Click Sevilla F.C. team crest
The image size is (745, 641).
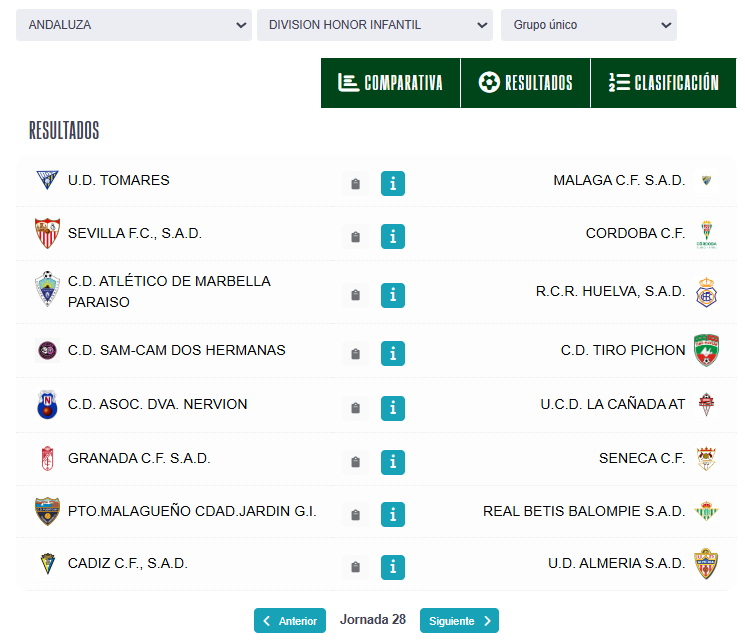click(48, 233)
